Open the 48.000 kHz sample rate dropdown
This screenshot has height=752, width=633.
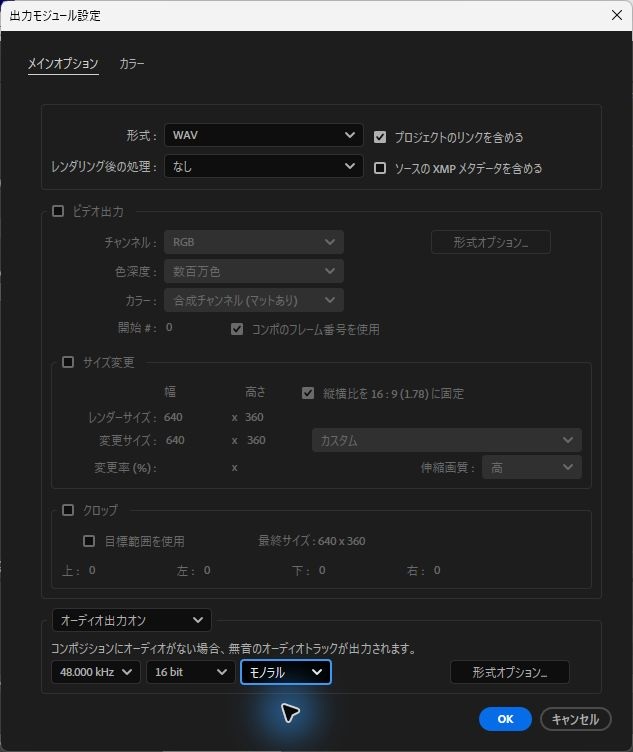tap(95, 672)
